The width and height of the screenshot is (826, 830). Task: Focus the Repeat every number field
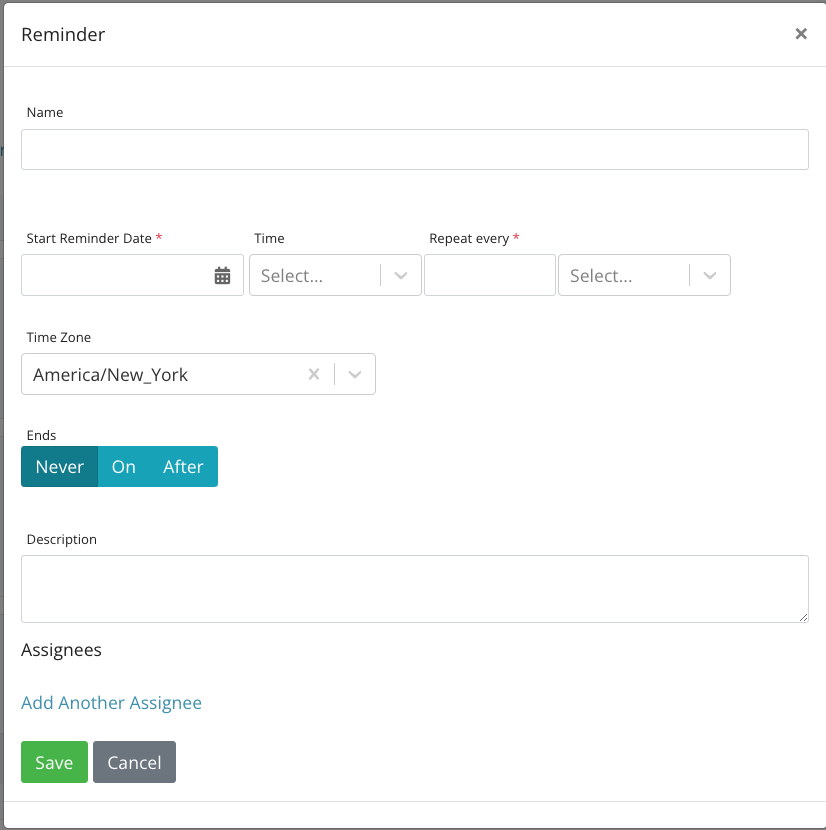click(x=489, y=276)
